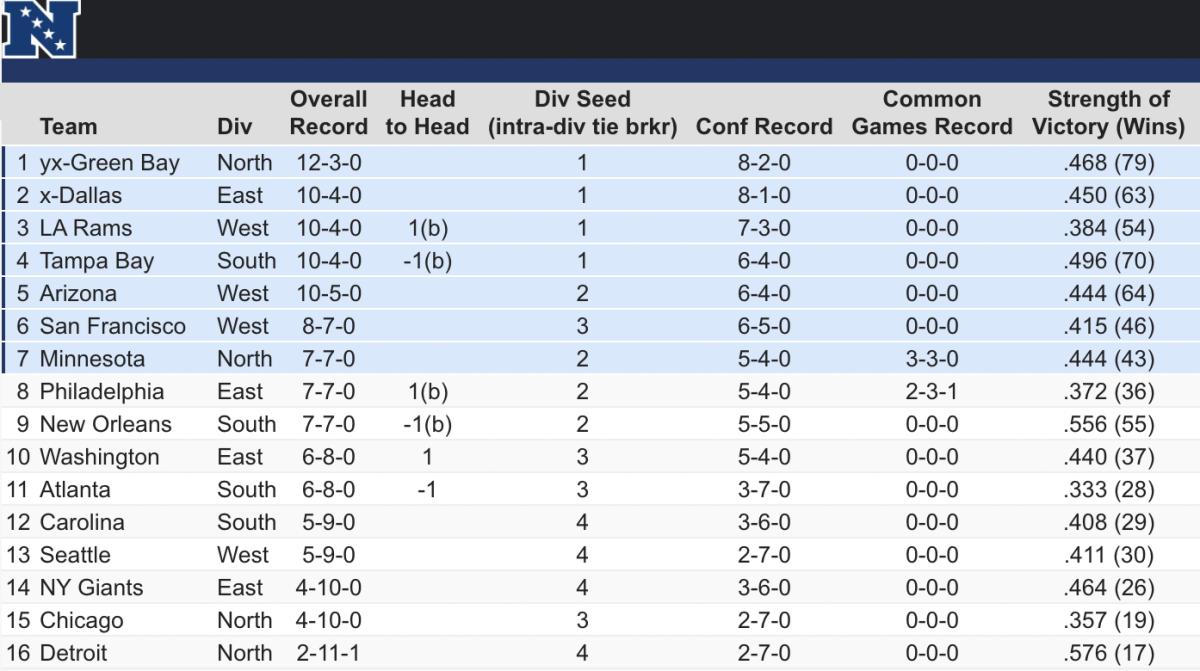Click the NFC logo icon
The image size is (1200, 671).
pos(40,29)
